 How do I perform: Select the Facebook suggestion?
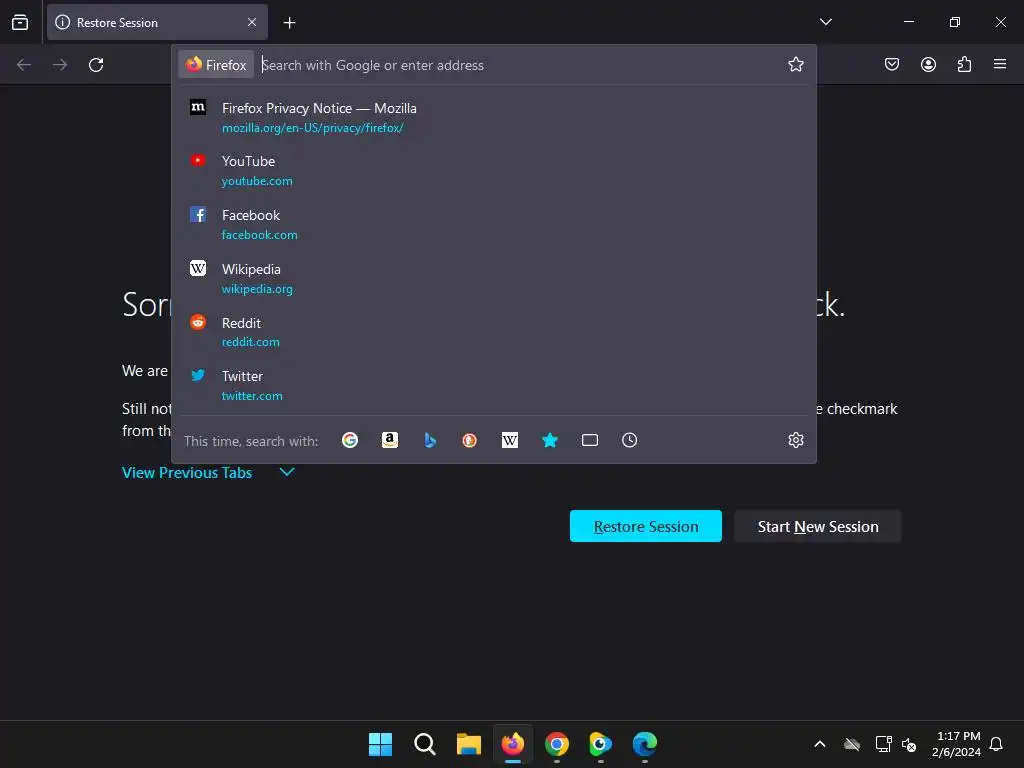(x=494, y=225)
